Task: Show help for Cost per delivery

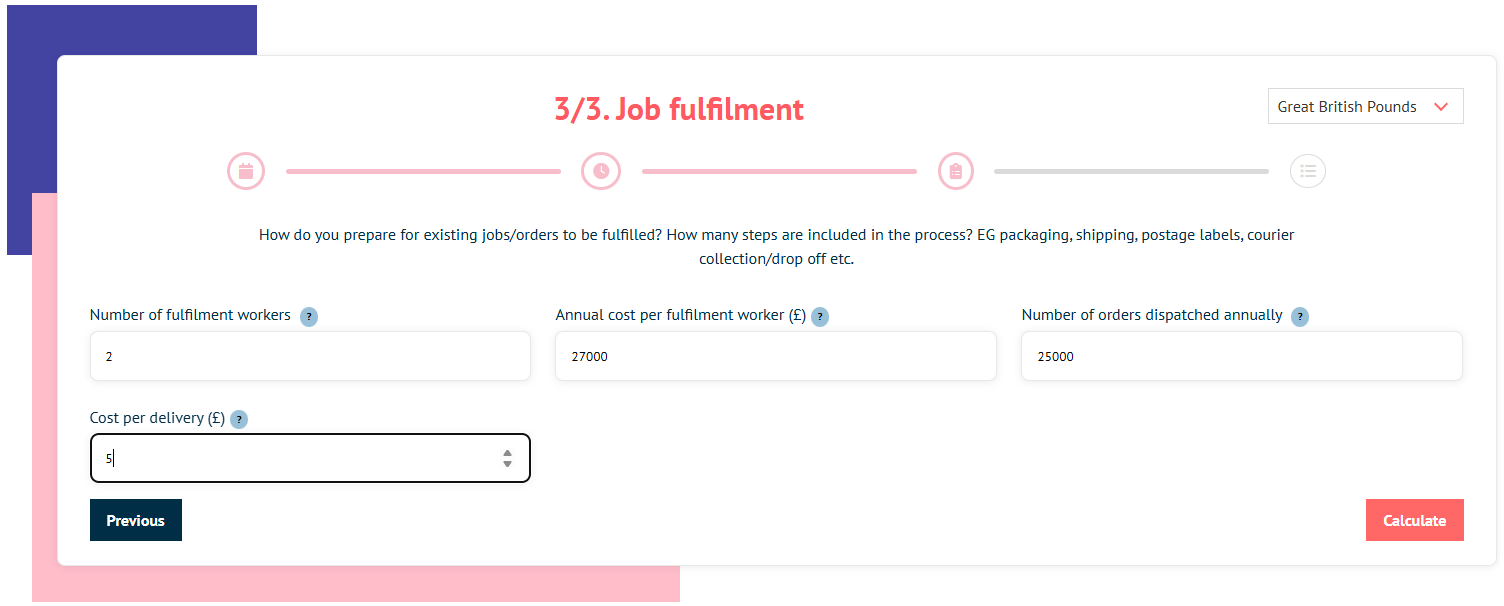Action: tap(239, 420)
